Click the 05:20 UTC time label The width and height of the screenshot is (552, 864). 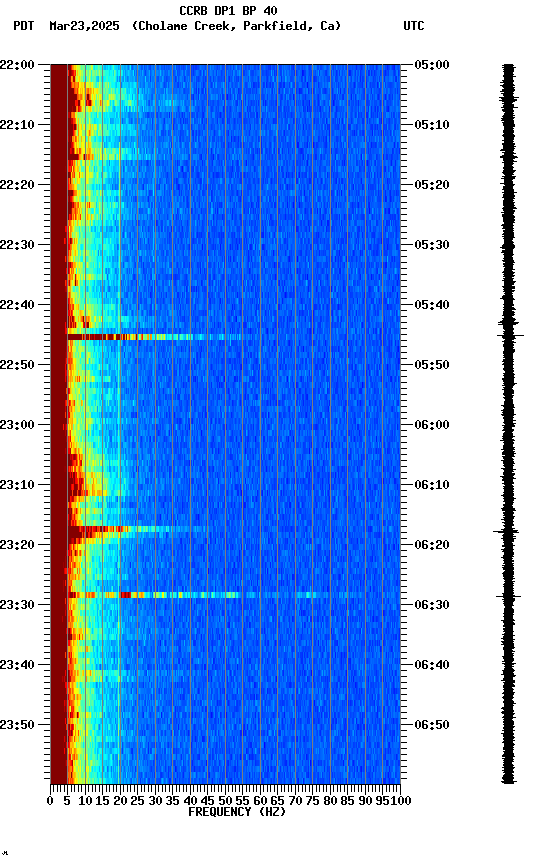click(x=432, y=185)
